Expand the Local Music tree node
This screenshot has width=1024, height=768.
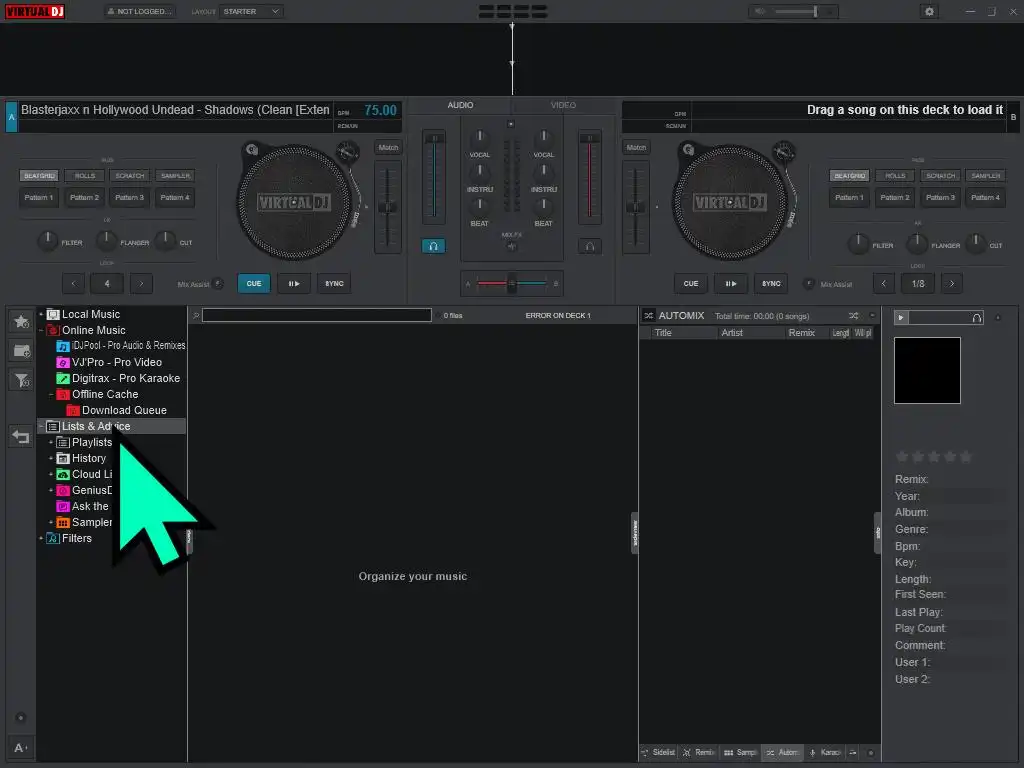click(x=41, y=314)
